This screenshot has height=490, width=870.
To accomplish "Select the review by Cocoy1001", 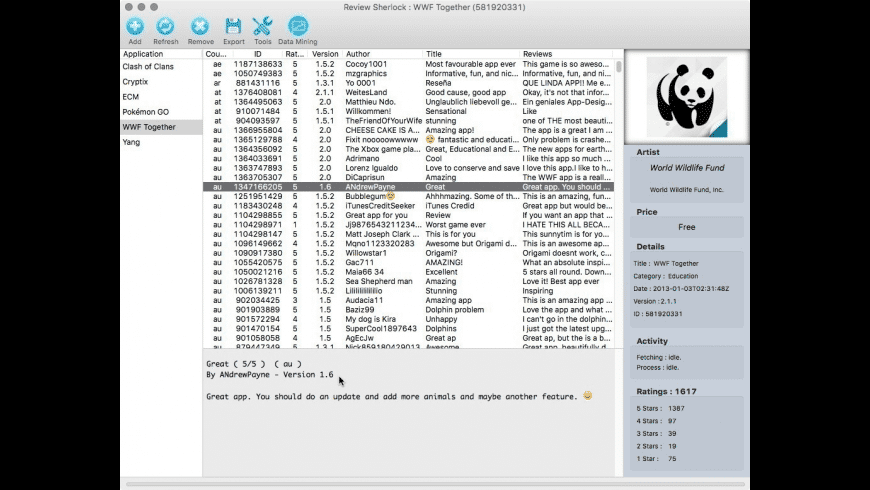I will 366,64.
